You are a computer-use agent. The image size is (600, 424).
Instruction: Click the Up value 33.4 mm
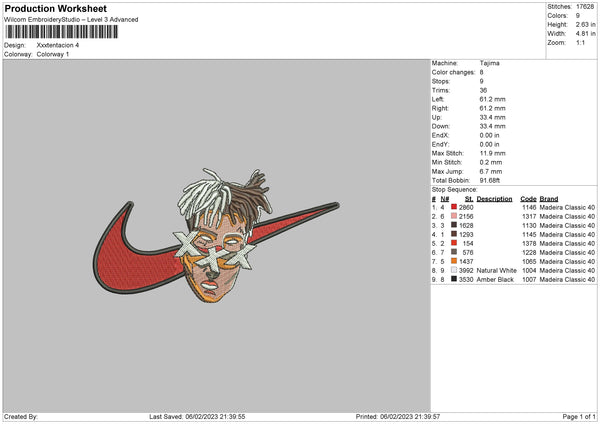(492, 117)
